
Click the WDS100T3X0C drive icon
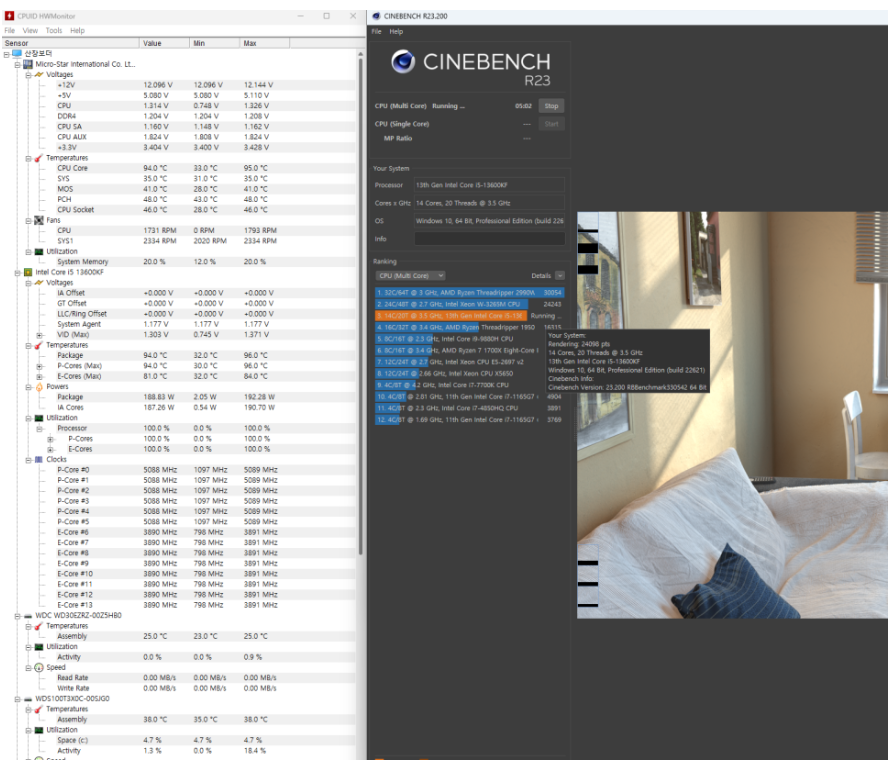point(28,699)
